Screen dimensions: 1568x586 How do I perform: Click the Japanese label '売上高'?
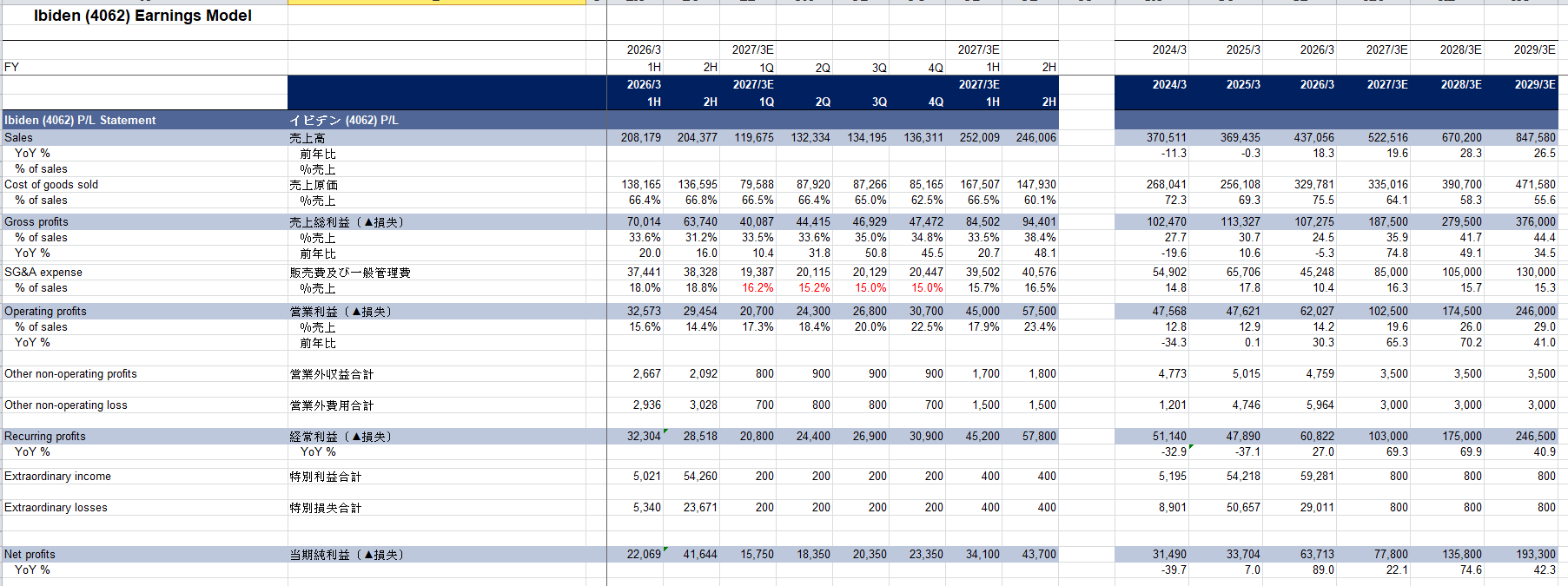[307, 137]
